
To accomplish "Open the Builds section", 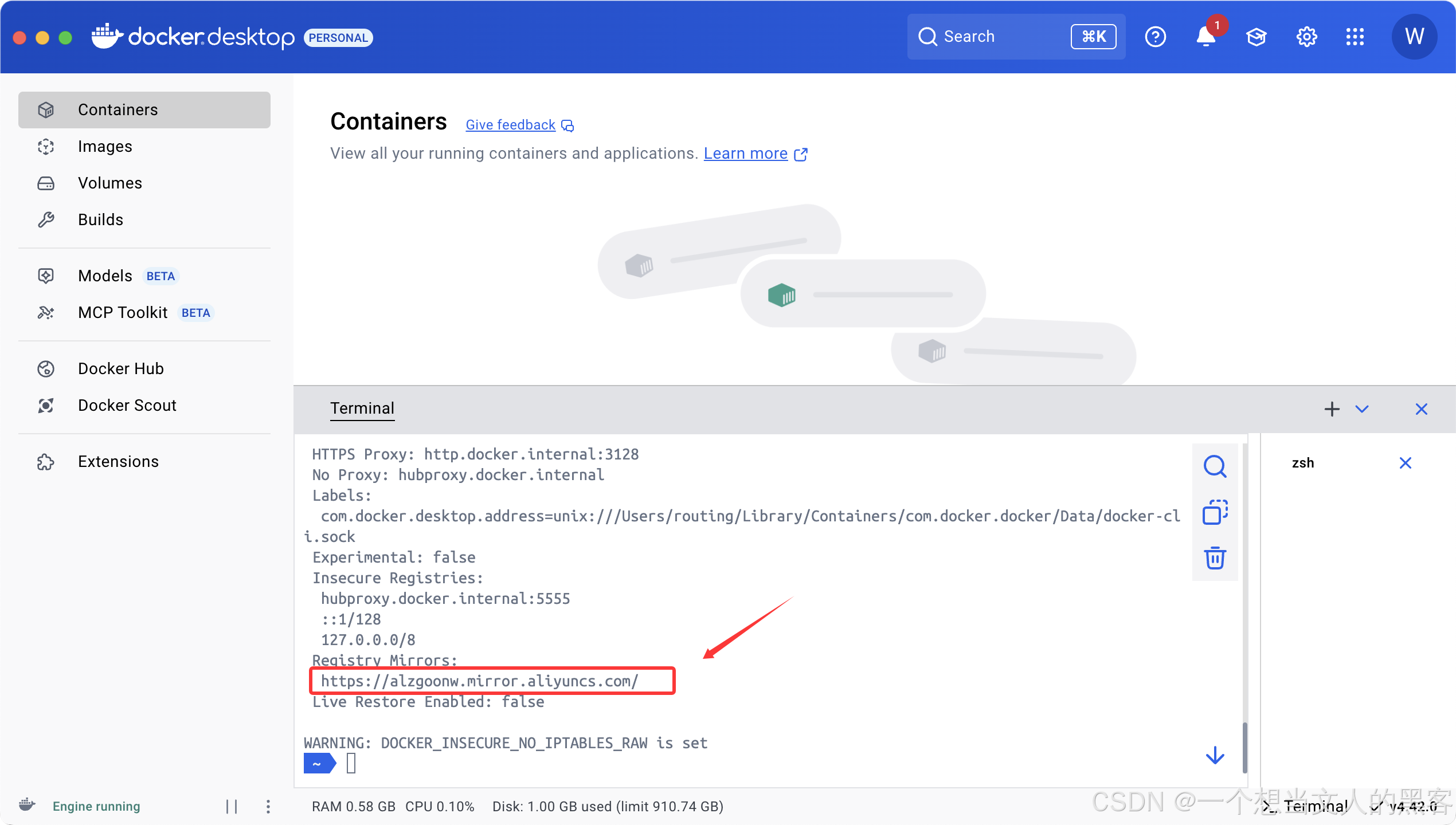I will 100,219.
